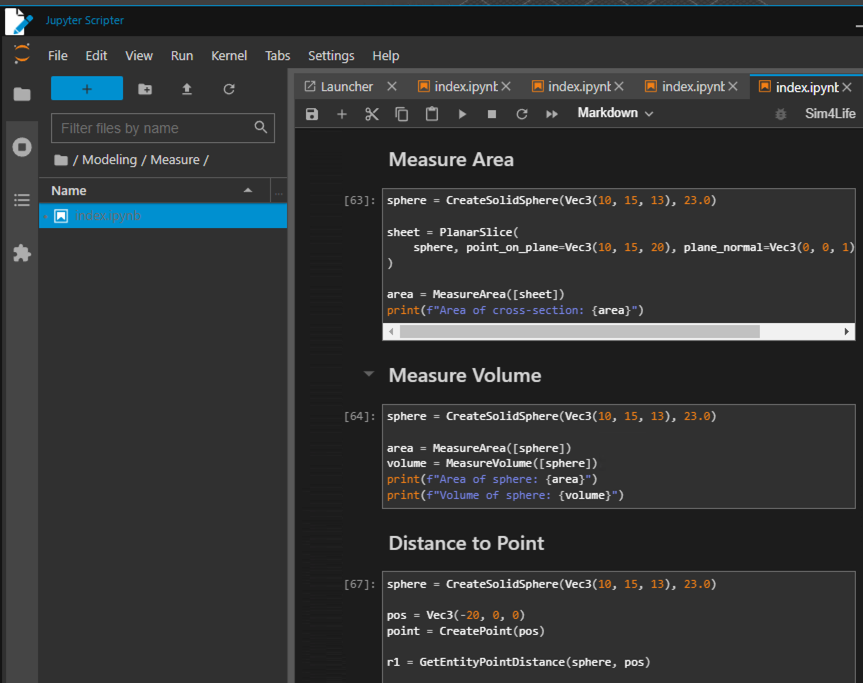The height and width of the screenshot is (683, 863).
Task: Click the Measure Area heading
Action: (x=451, y=160)
